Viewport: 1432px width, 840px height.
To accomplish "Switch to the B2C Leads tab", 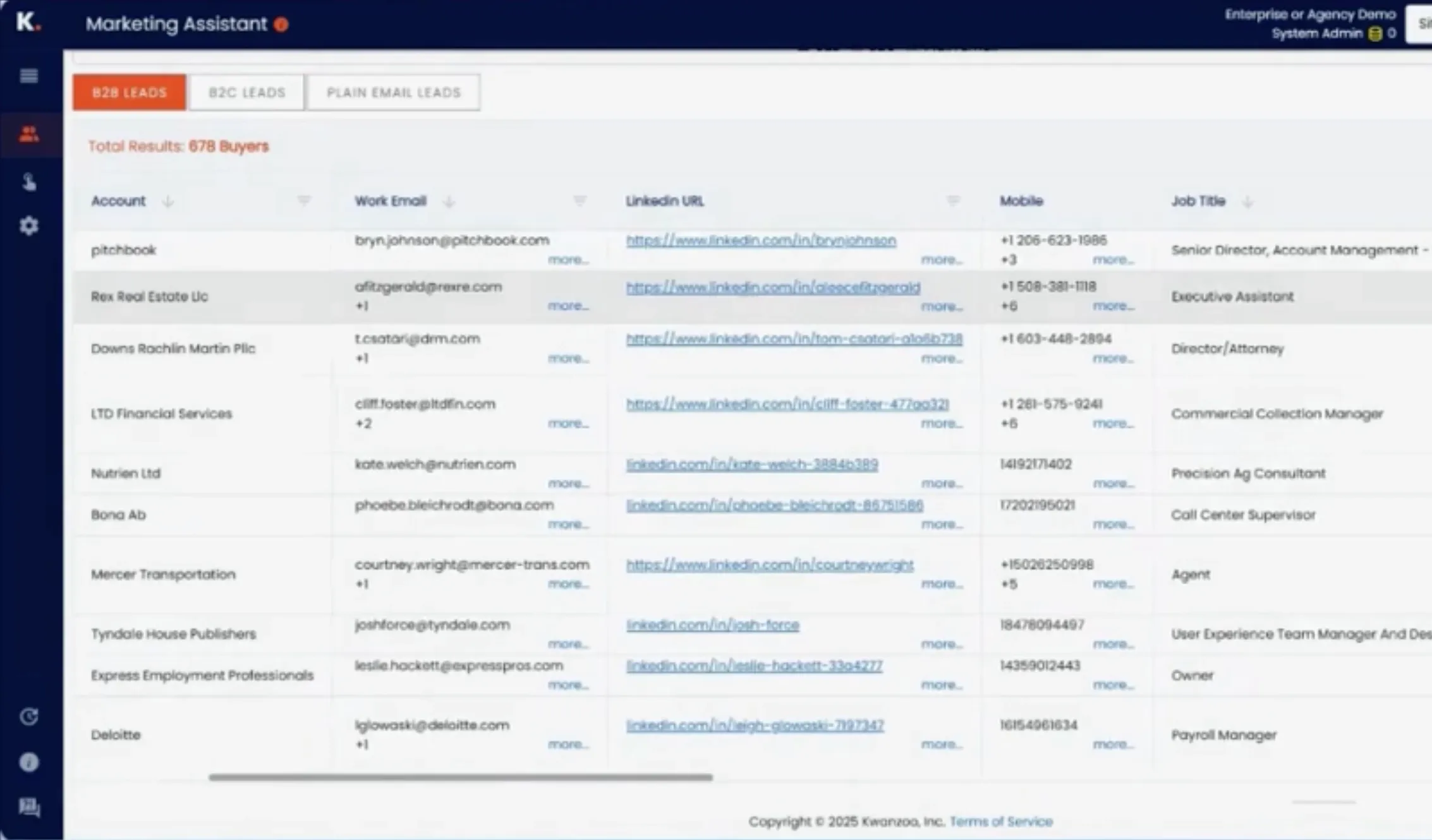I will tap(246, 93).
